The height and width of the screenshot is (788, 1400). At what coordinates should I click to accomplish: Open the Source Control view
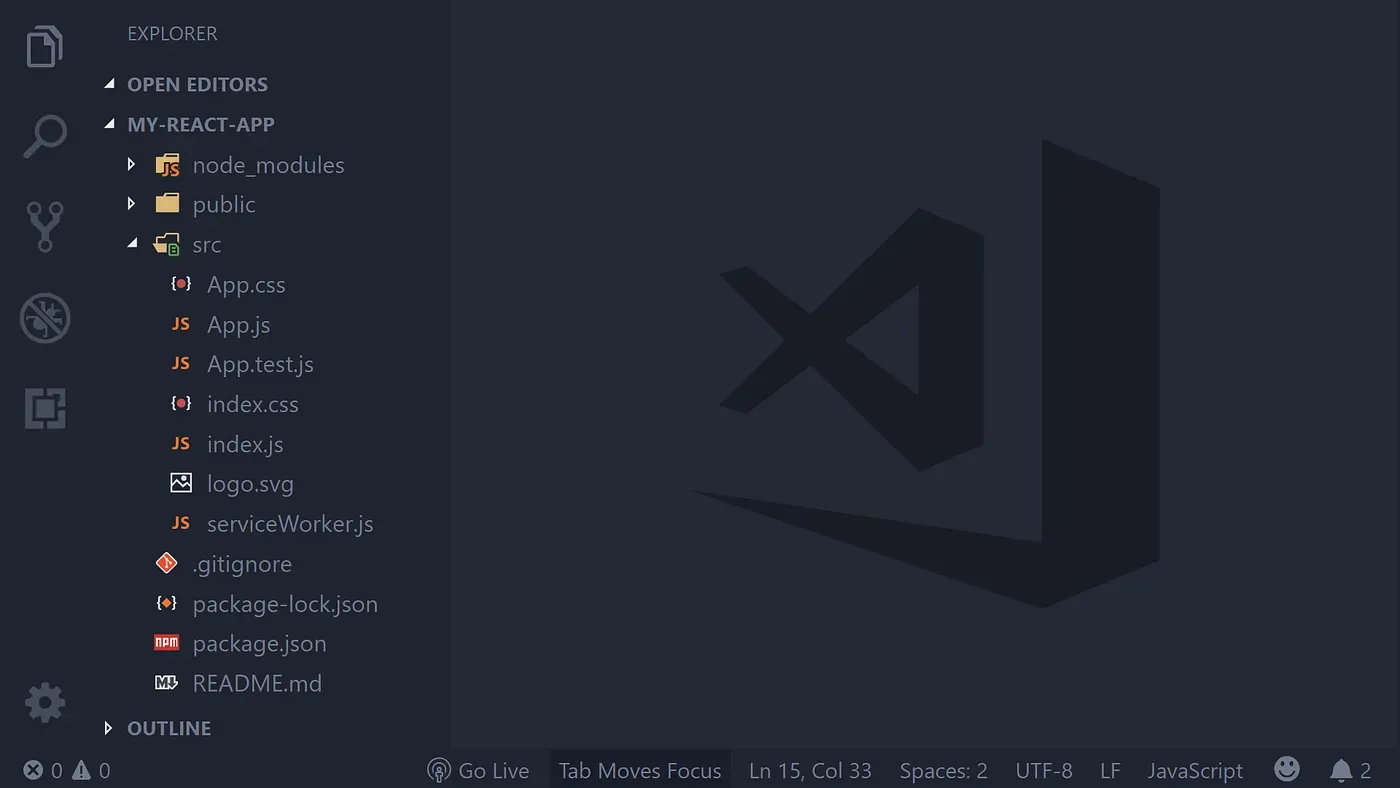[x=45, y=227]
